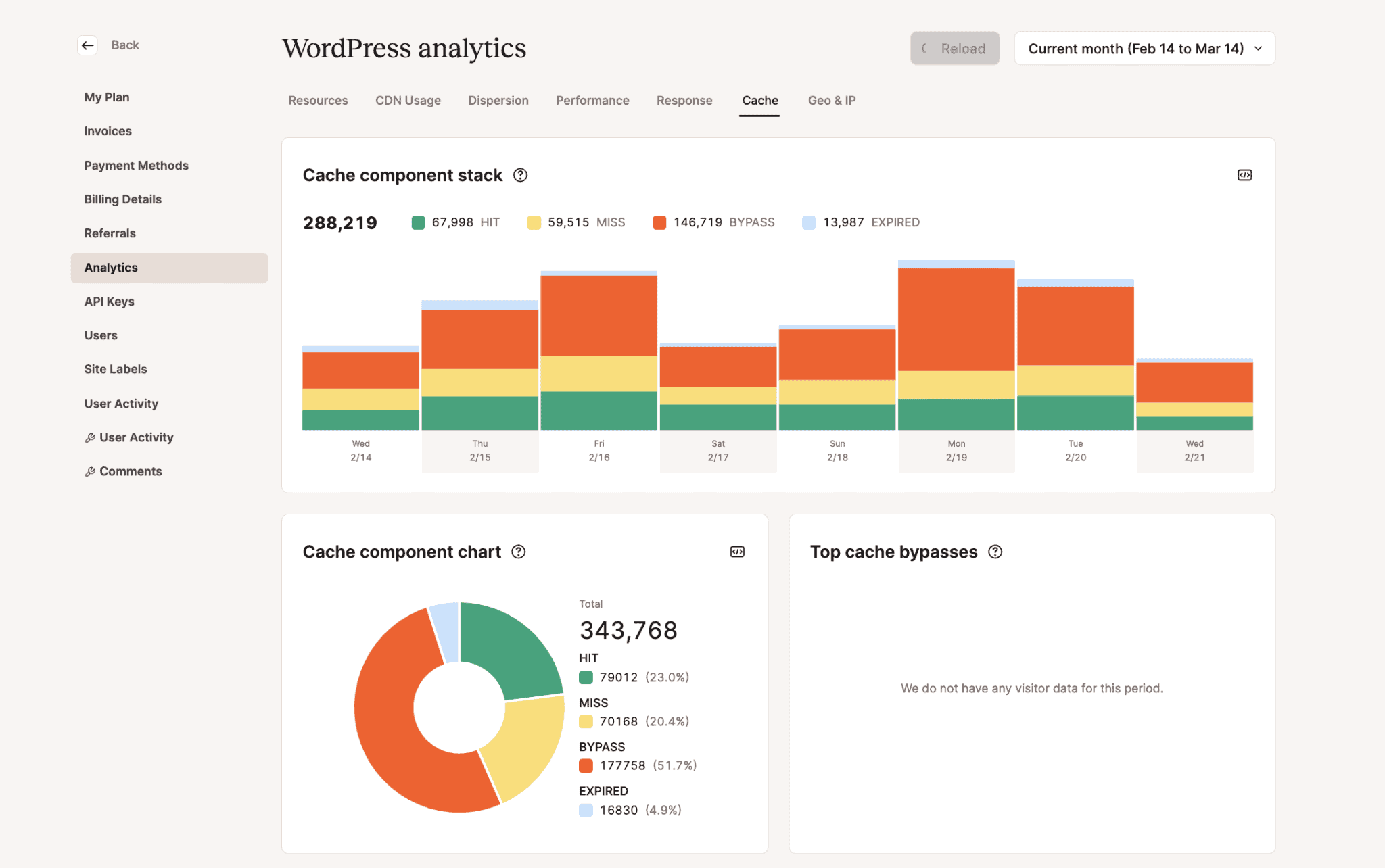Toggle the BYPASS series in the legend
This screenshot has height=868, width=1385.
(x=714, y=222)
